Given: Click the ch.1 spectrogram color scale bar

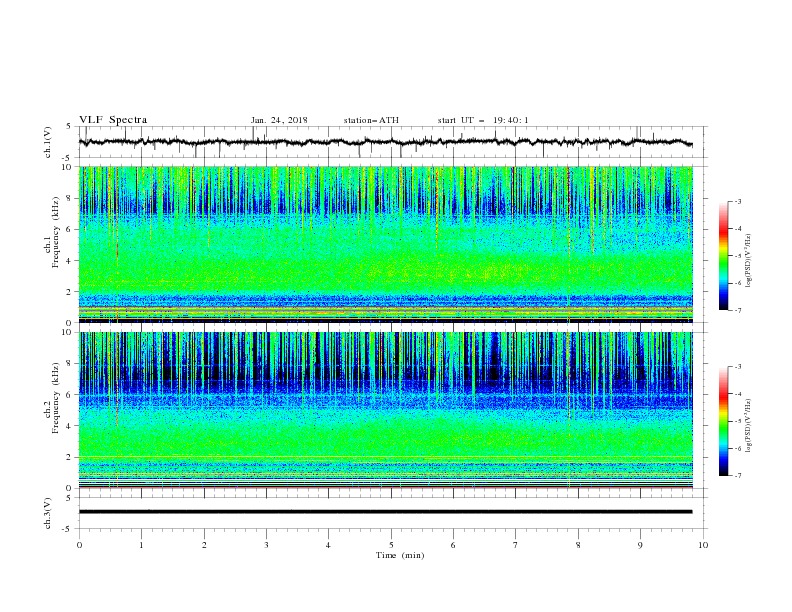Looking at the screenshot, I should 723,256.
